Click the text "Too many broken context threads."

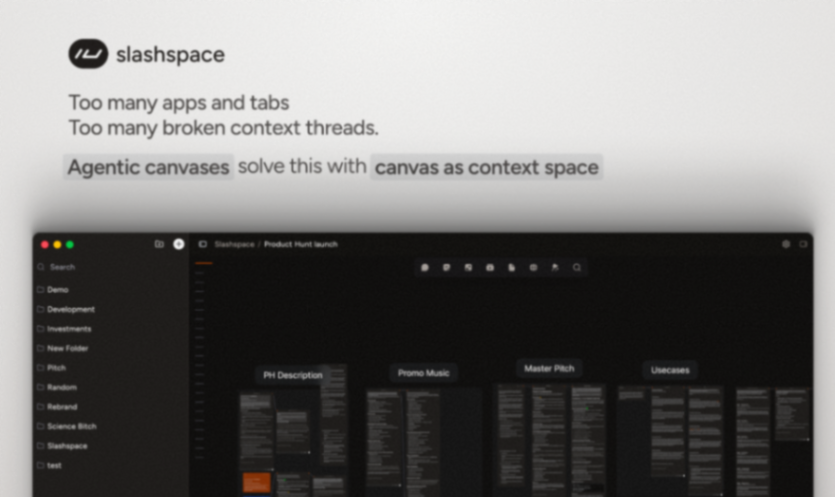click(224, 128)
